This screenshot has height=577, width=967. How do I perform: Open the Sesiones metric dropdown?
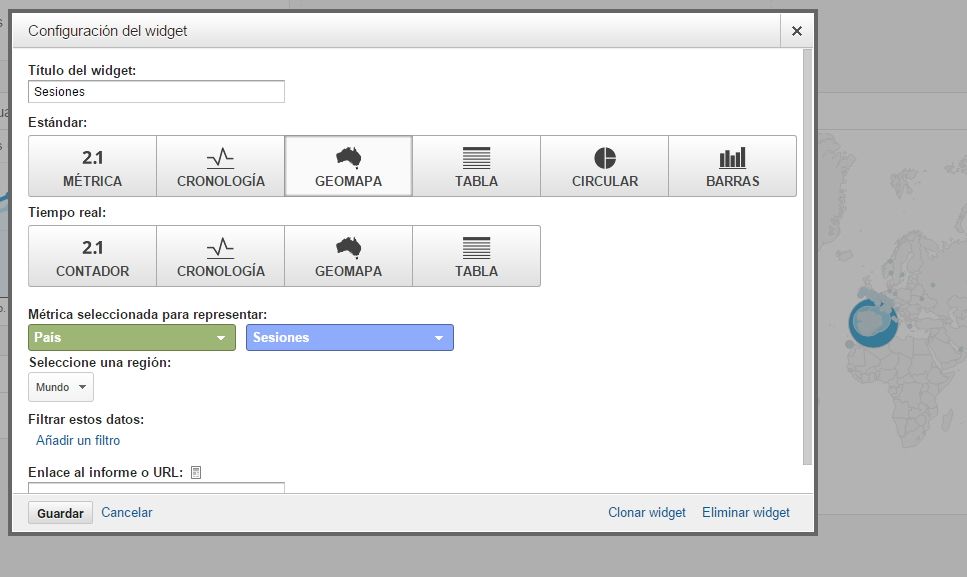pyautogui.click(x=350, y=338)
